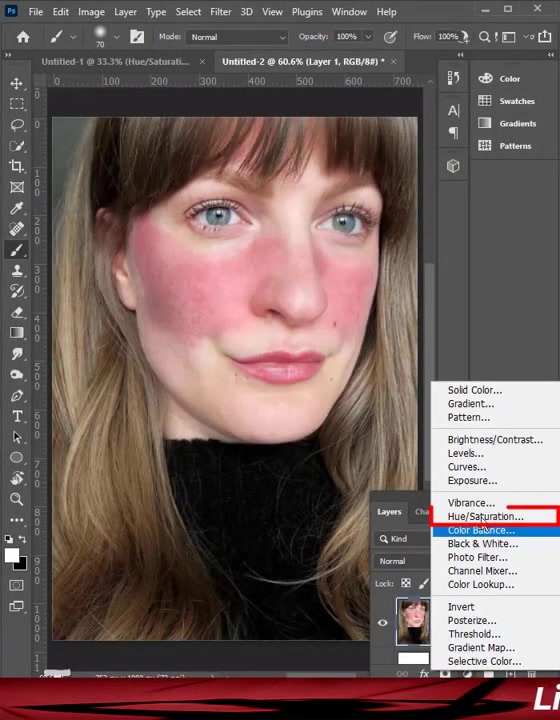Expand the Opacity 100% dropdown arrow
Screen dimensions: 560x720
coord(368,37)
